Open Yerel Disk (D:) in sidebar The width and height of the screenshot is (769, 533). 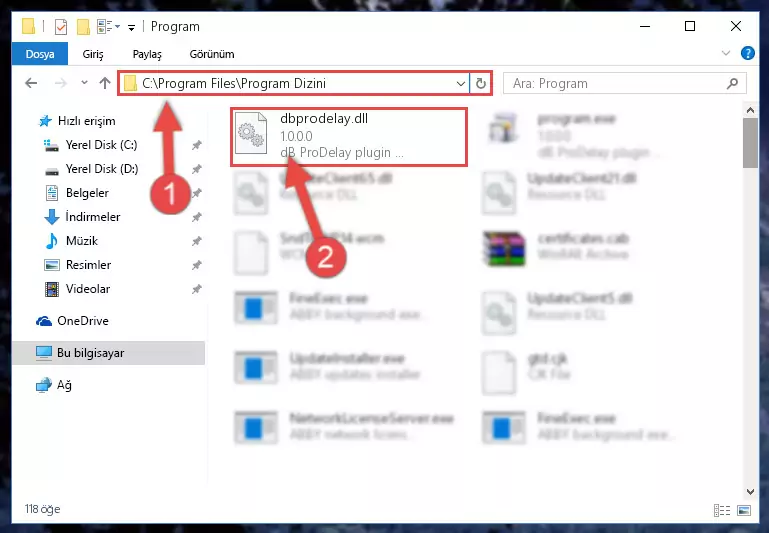click(x=91, y=169)
